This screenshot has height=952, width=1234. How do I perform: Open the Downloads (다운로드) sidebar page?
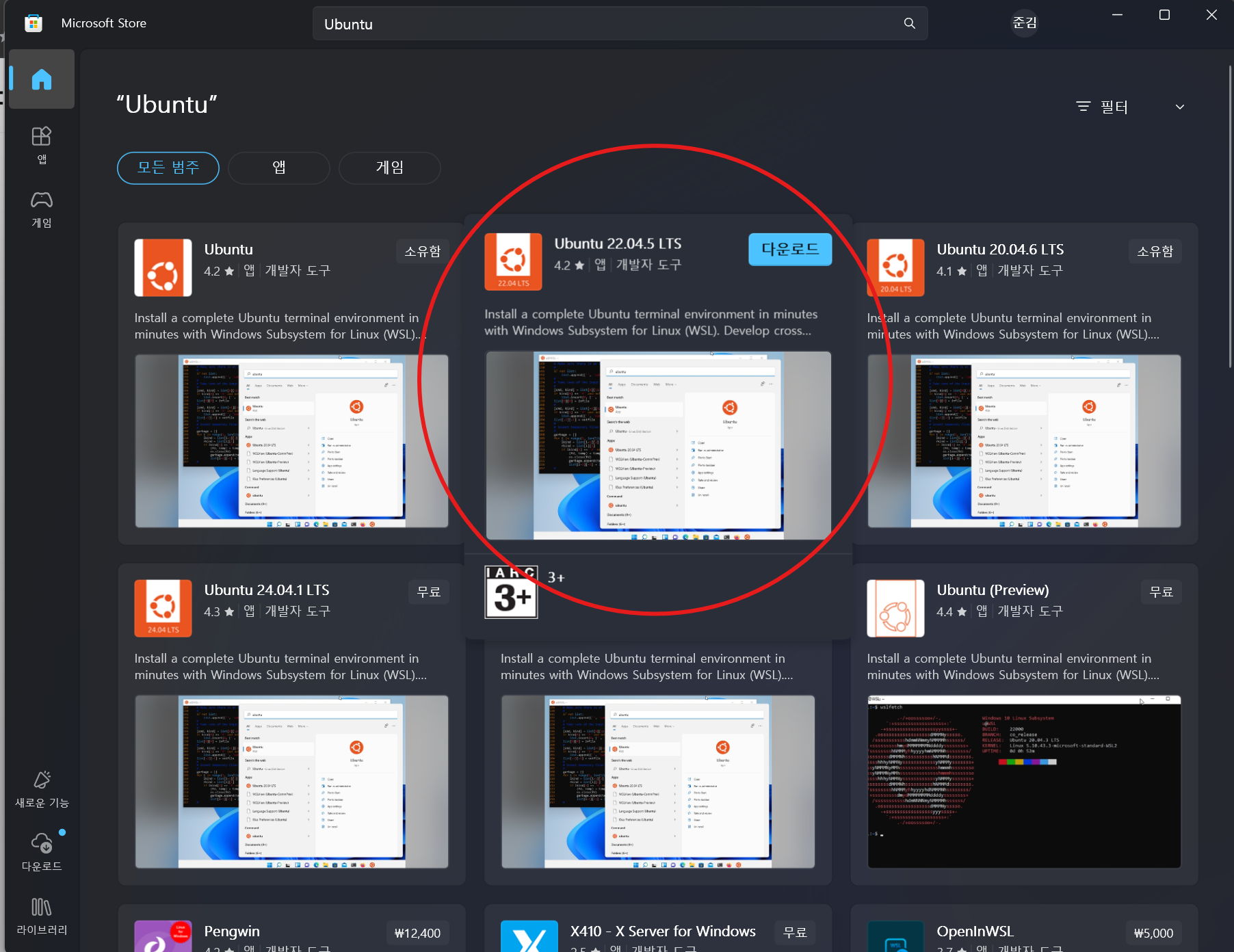pos(42,852)
